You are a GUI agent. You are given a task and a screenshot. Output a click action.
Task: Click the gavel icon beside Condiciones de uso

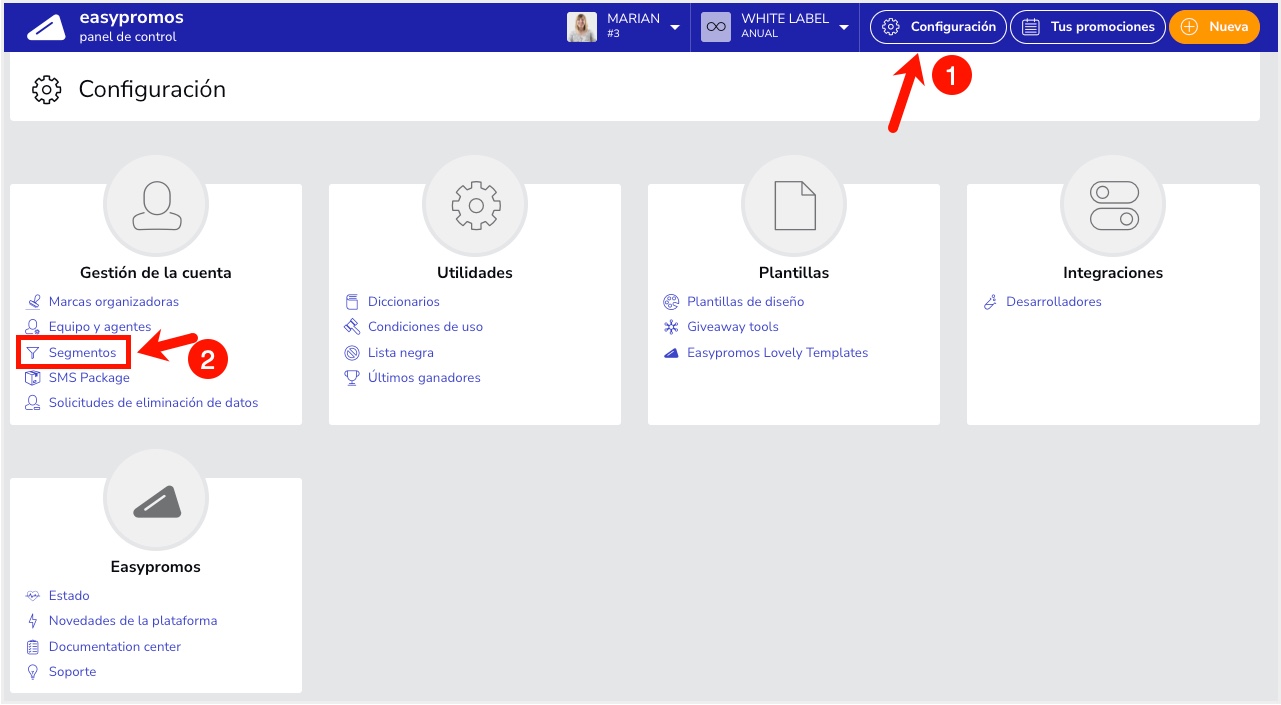[352, 327]
